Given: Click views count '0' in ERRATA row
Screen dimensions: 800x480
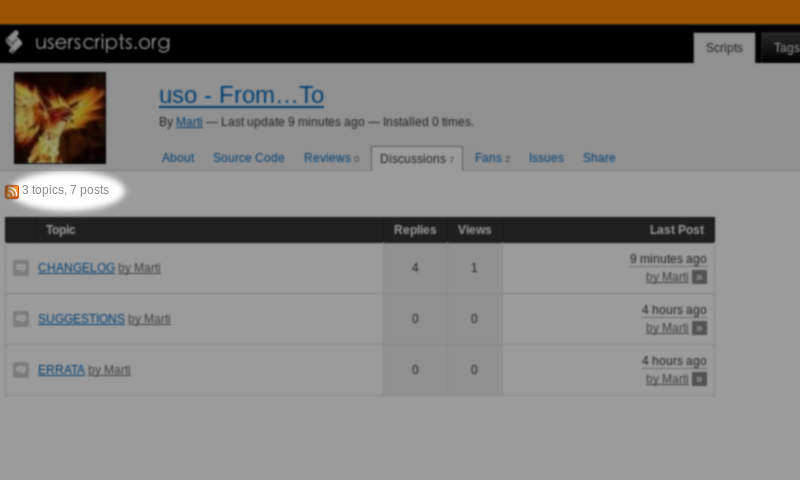Looking at the screenshot, I should pyautogui.click(x=474, y=370).
